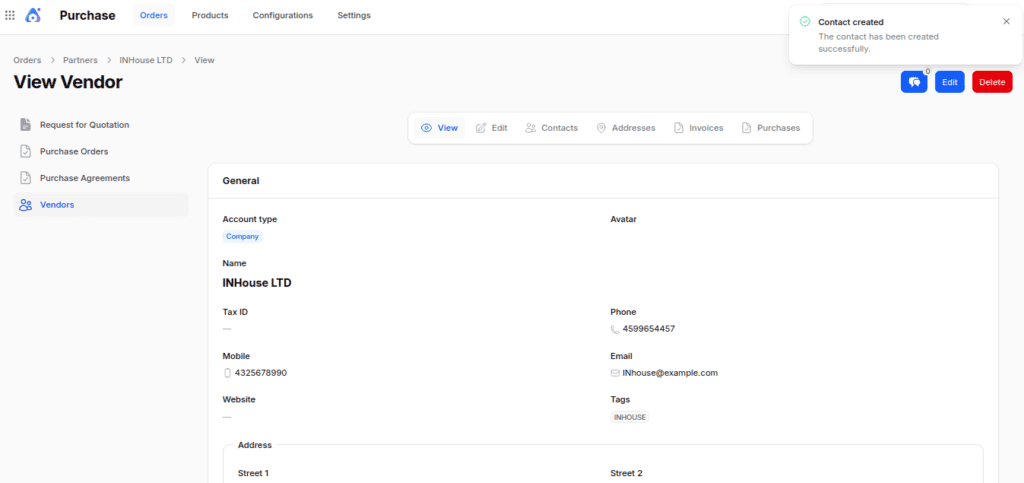This screenshot has width=1024, height=483.
Task: Click the email INhouse@example.com
Action: tap(670, 373)
